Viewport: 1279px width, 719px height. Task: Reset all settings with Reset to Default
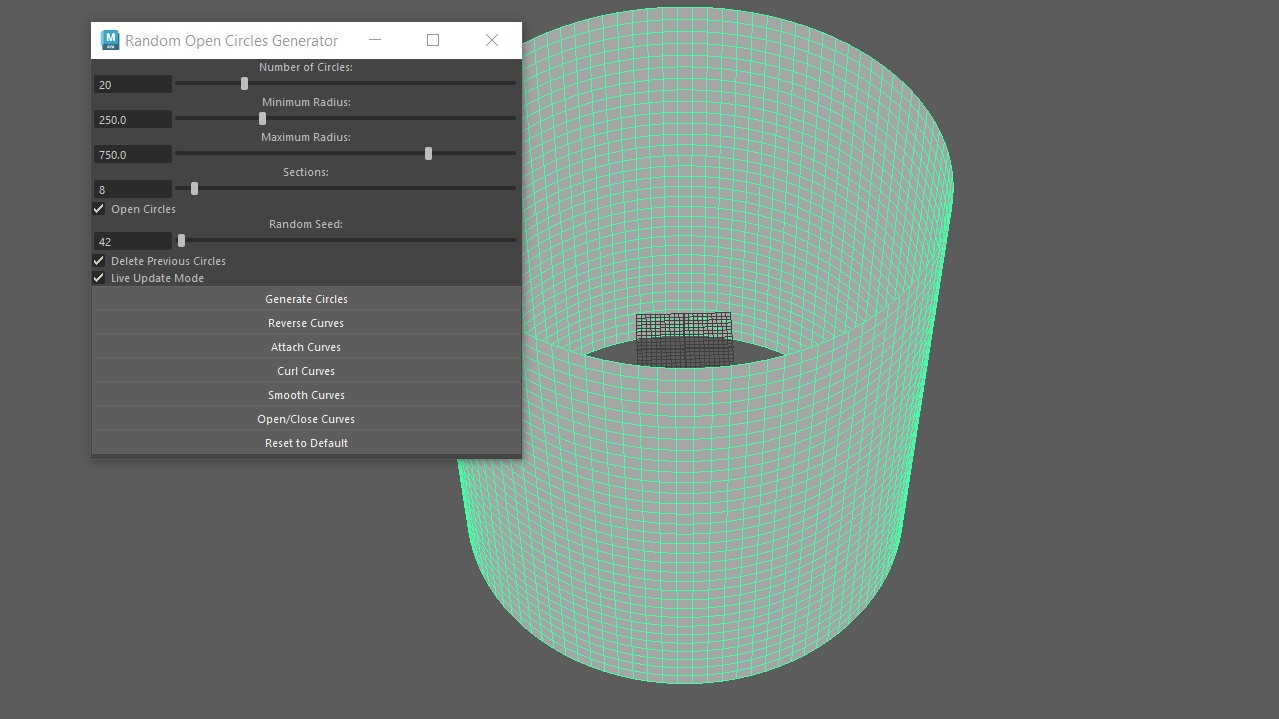pos(306,442)
